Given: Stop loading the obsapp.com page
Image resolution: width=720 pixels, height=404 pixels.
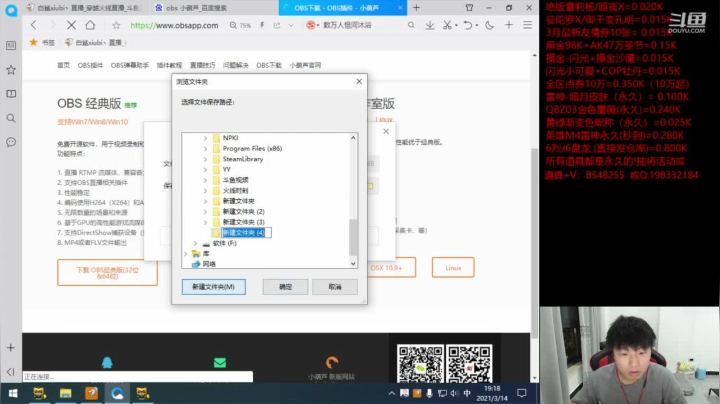Looking at the screenshot, I should pyautogui.click(x=71, y=25).
